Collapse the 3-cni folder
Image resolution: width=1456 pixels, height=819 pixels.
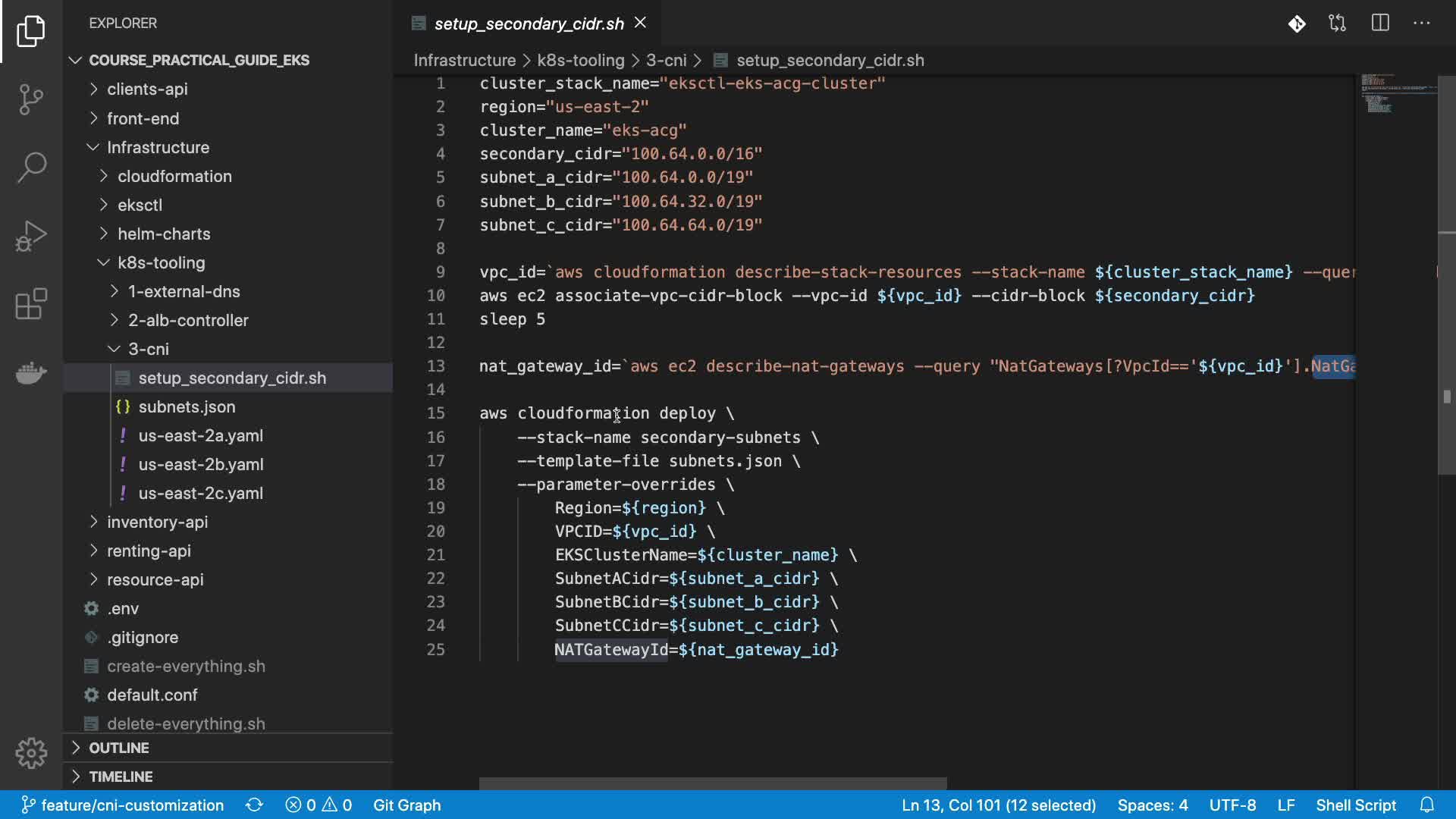[x=149, y=349]
